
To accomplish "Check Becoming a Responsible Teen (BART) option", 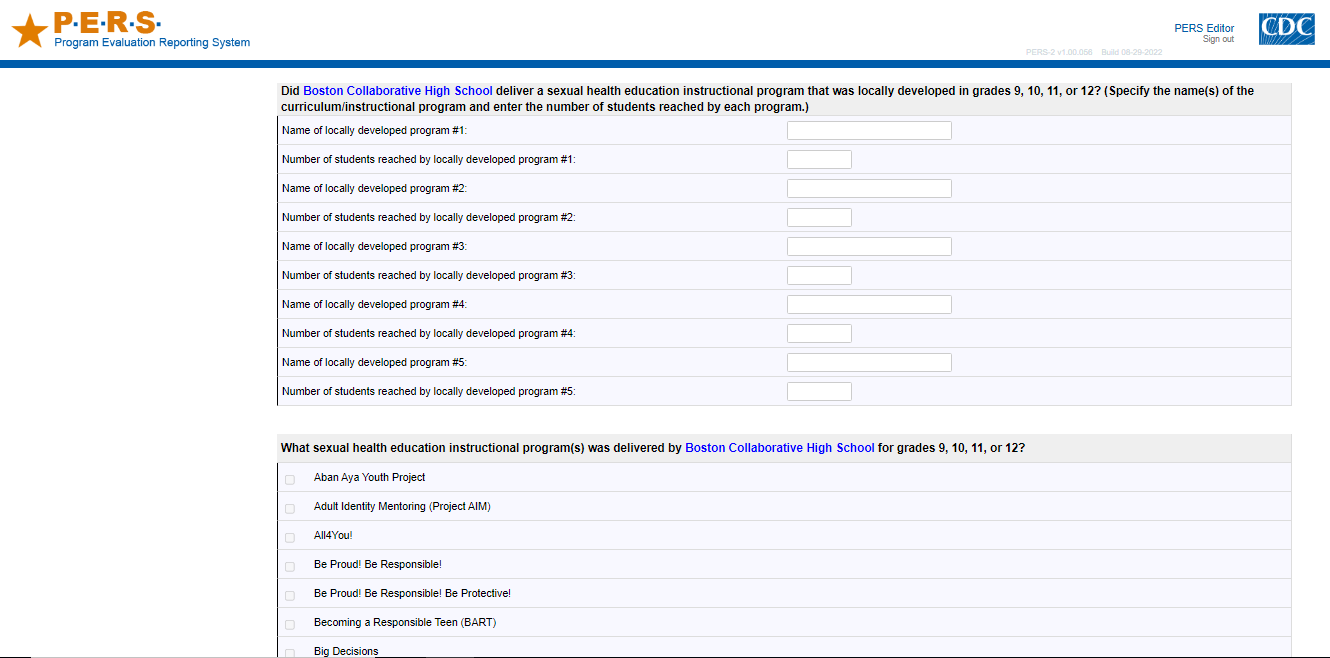I will tap(290, 625).
